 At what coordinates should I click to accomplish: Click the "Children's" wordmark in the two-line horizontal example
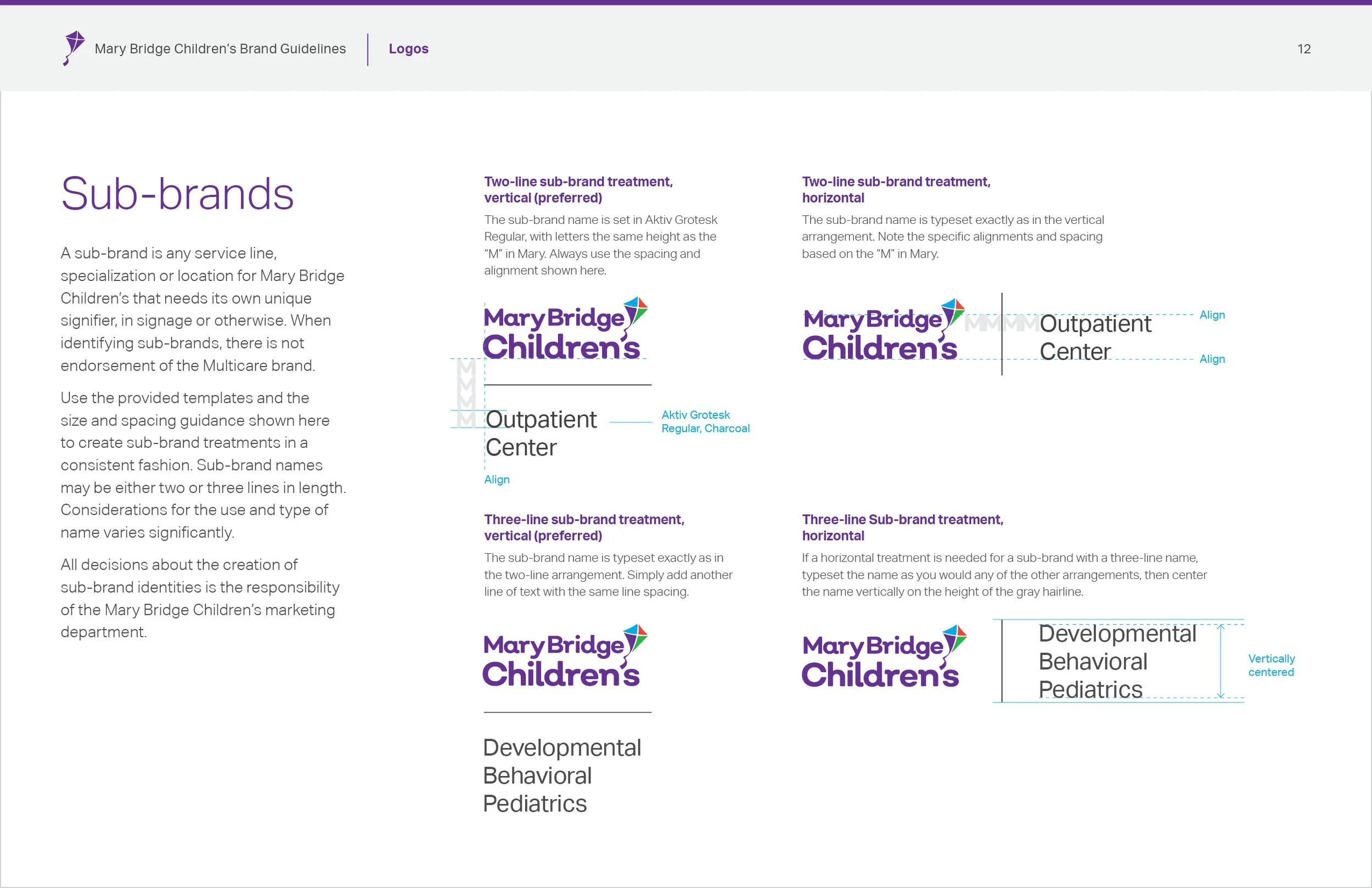pos(880,348)
